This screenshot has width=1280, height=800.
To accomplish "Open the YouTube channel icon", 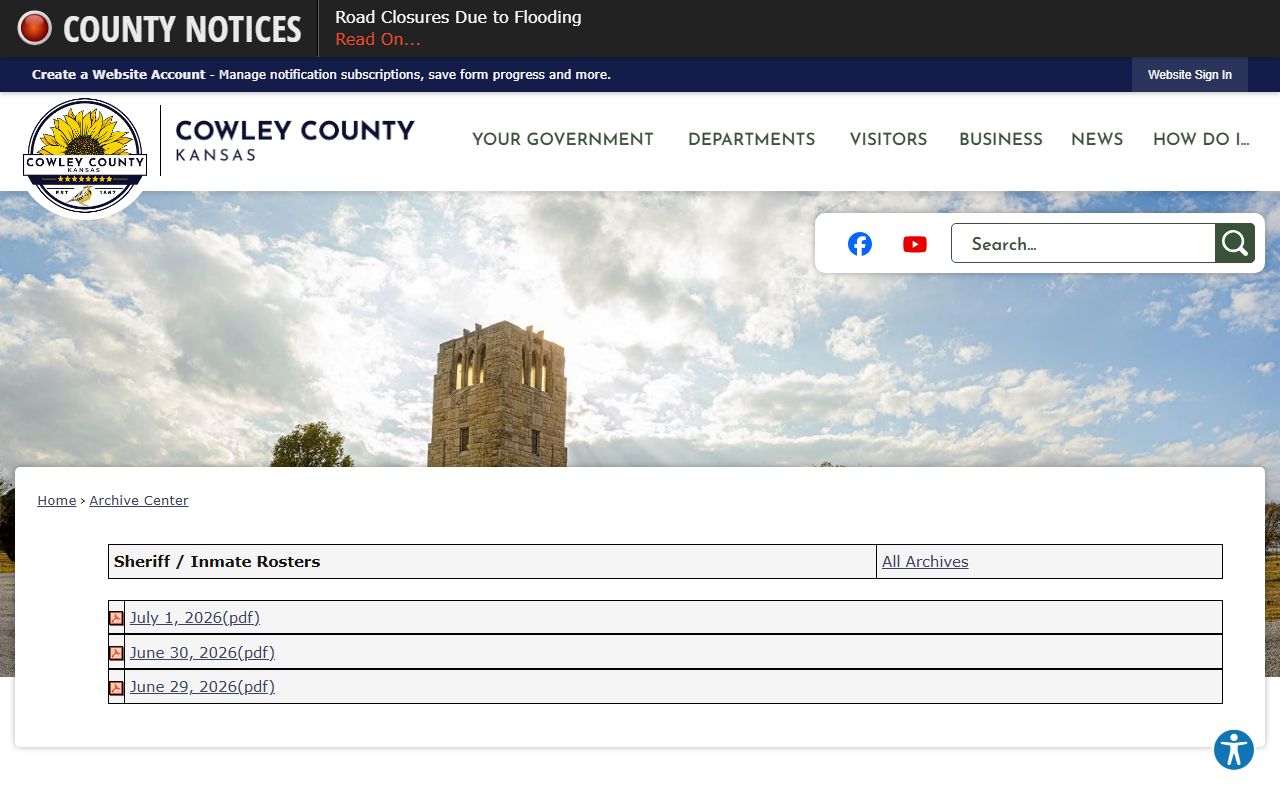I will pyautogui.click(x=915, y=244).
